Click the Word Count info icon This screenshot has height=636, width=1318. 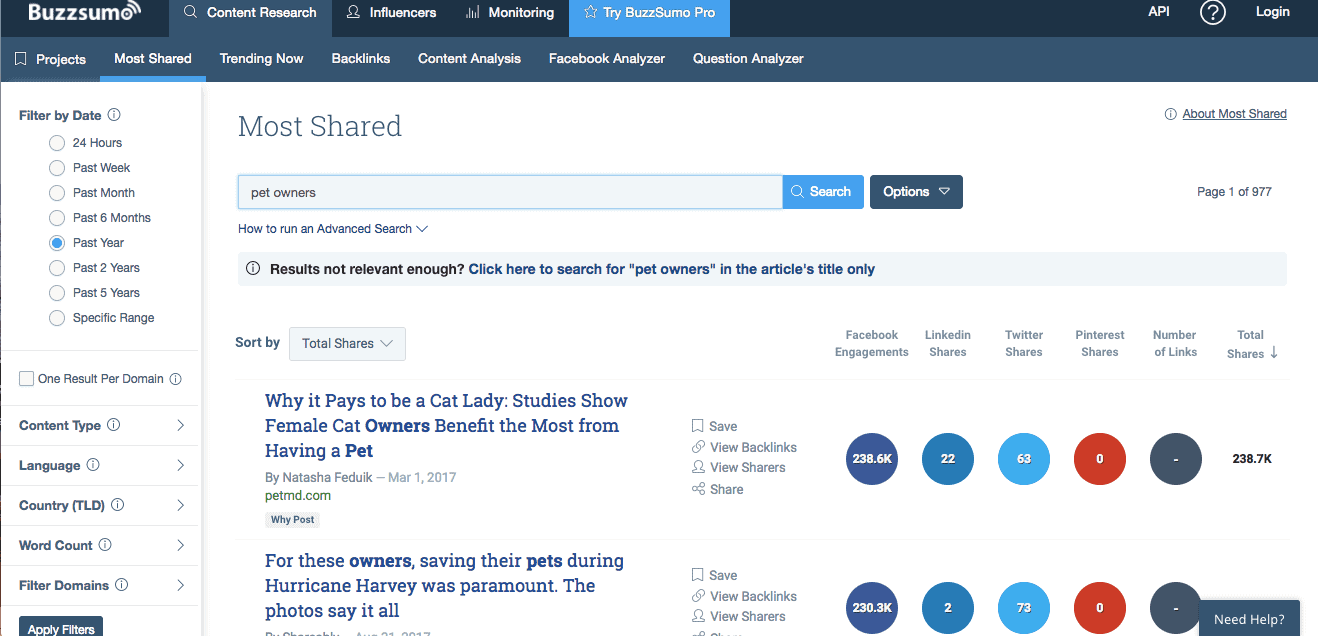click(x=105, y=545)
